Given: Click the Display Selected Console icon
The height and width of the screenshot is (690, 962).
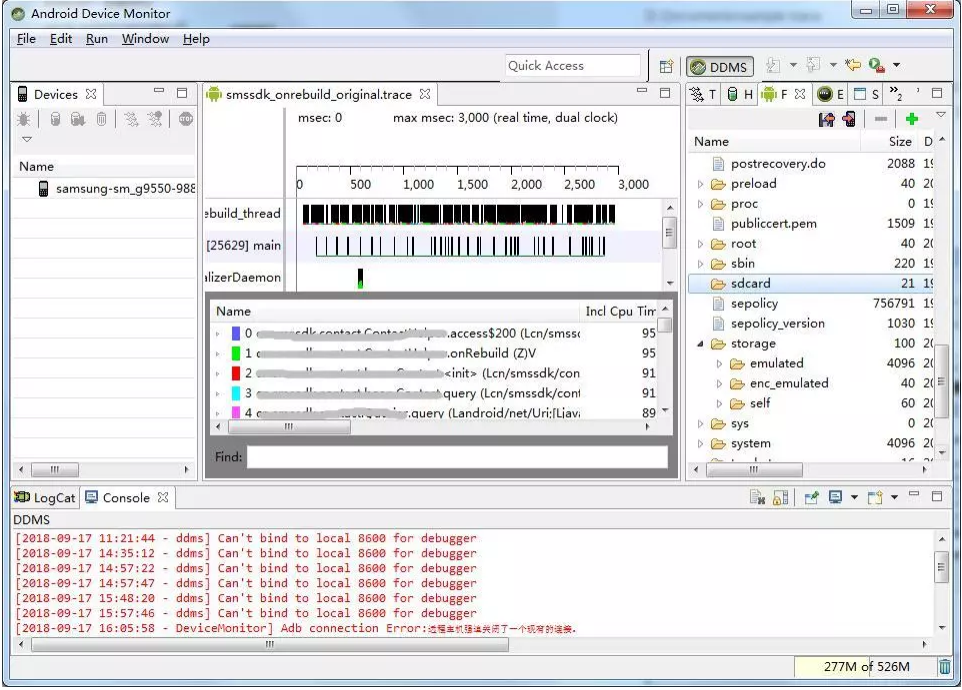Looking at the screenshot, I should [836, 497].
